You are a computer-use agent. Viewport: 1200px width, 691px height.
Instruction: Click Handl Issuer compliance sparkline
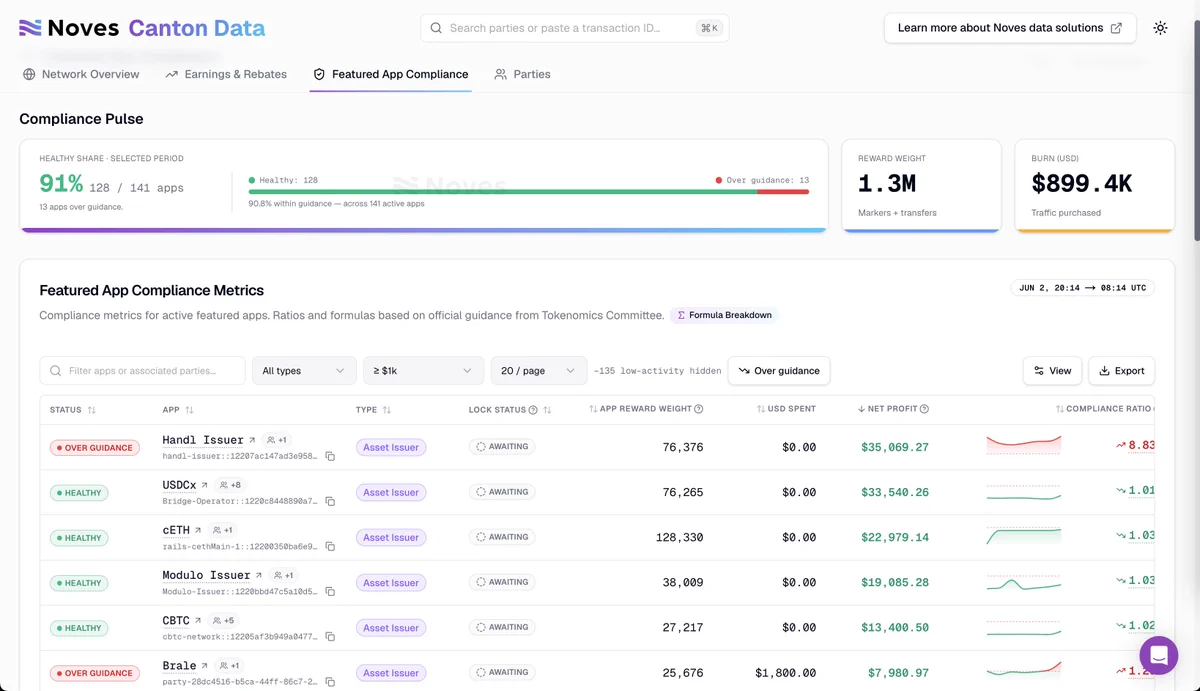coord(1023,444)
